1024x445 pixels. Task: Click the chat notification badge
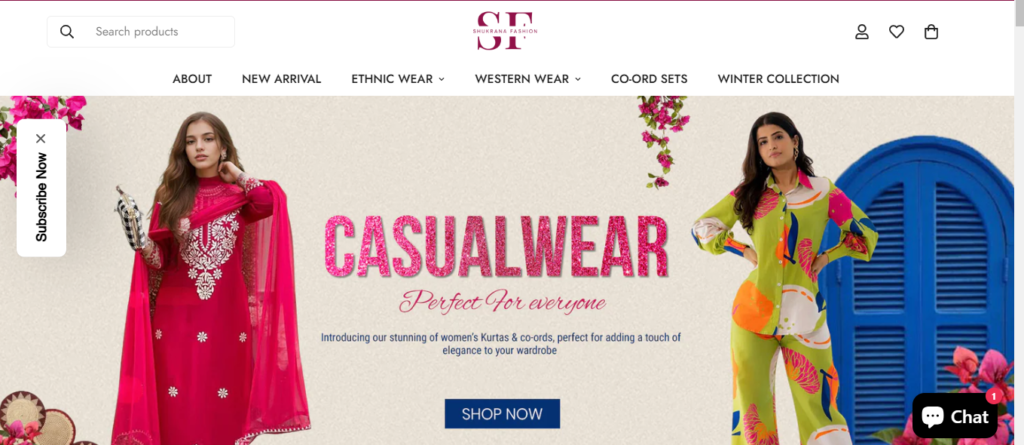point(993,396)
